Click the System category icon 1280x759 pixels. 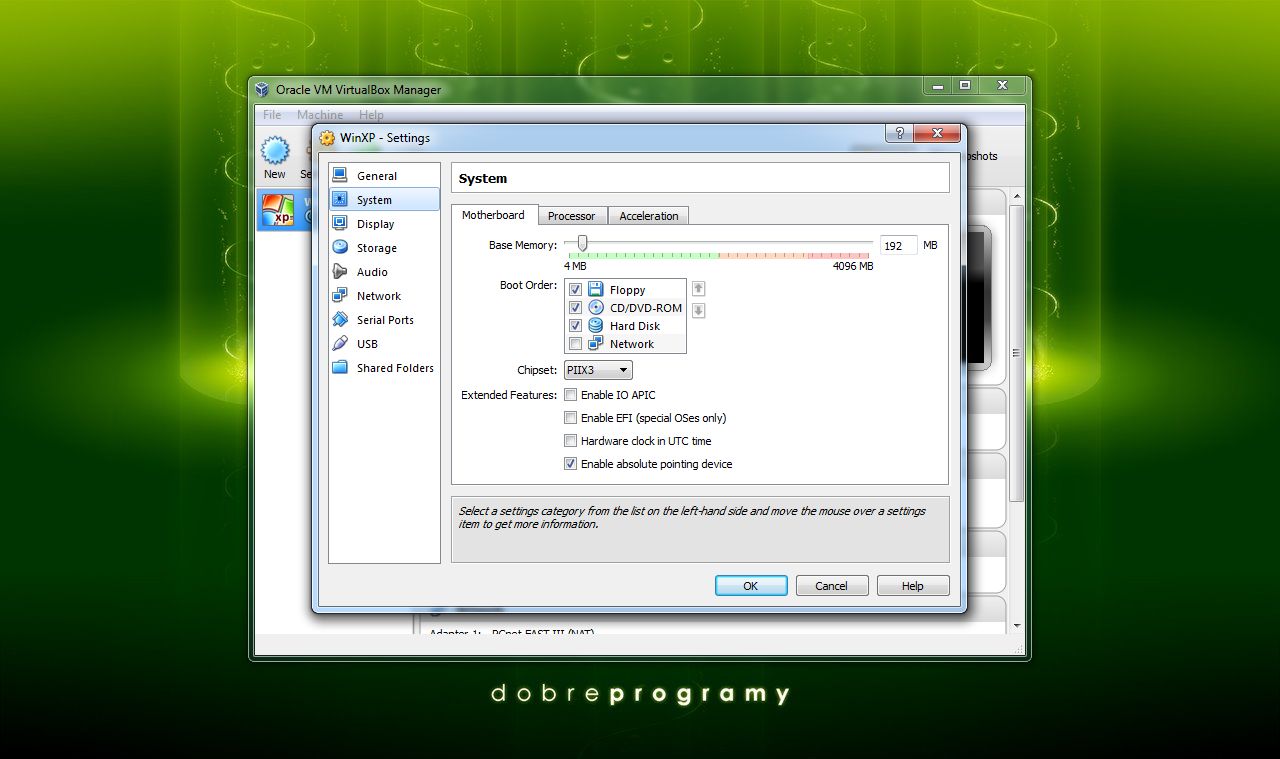click(340, 199)
